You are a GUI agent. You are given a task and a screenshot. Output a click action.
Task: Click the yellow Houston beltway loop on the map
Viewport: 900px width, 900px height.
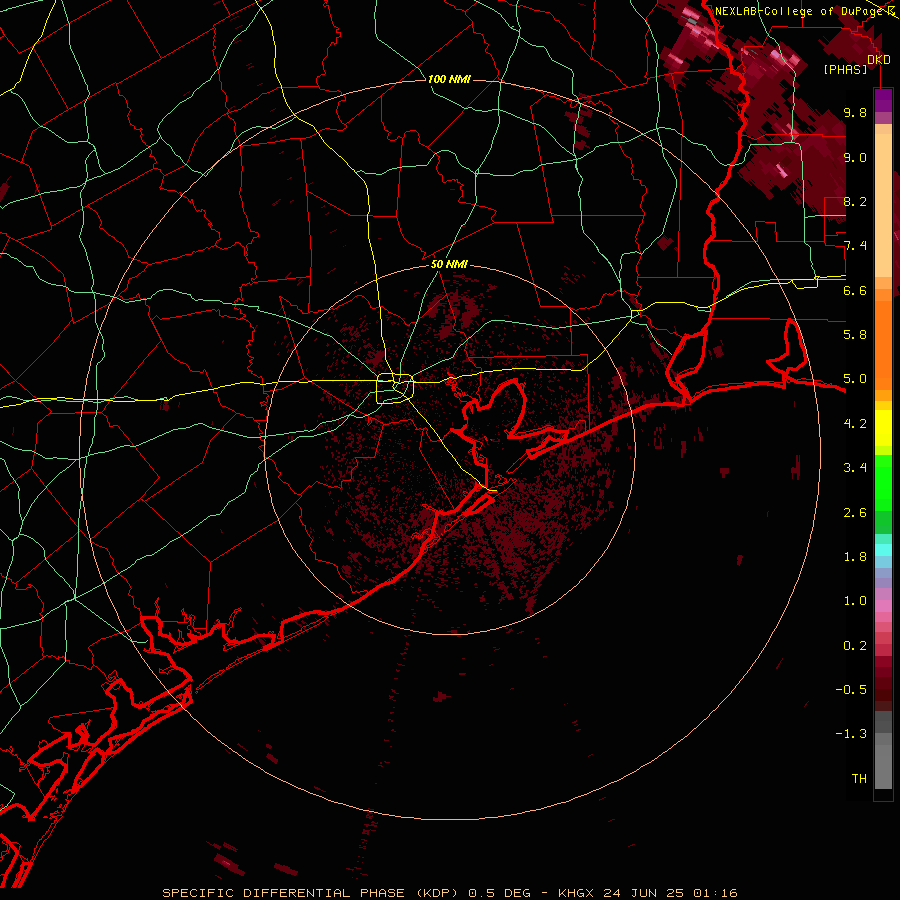(x=395, y=389)
